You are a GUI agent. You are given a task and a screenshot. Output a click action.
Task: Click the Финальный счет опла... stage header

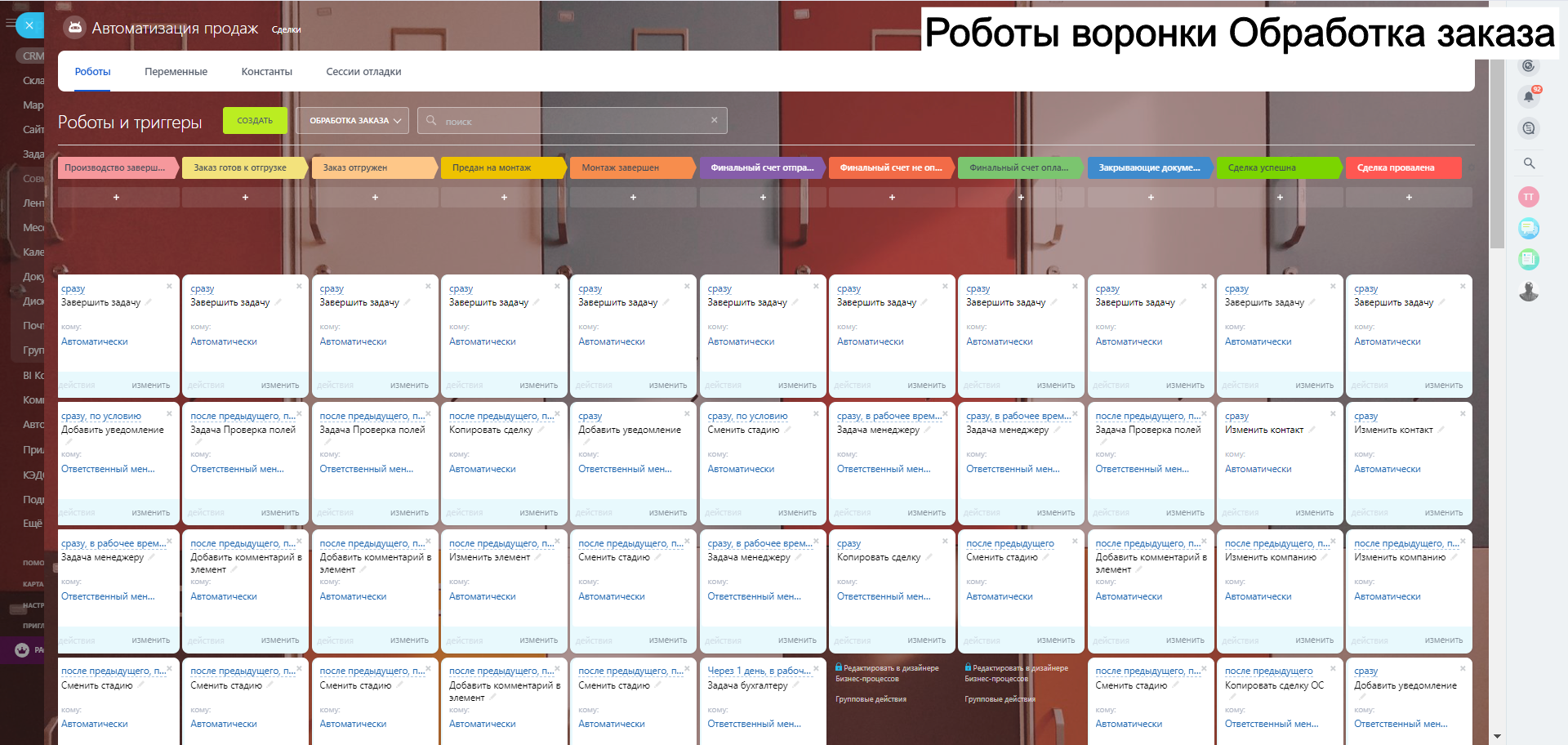[1021, 167]
